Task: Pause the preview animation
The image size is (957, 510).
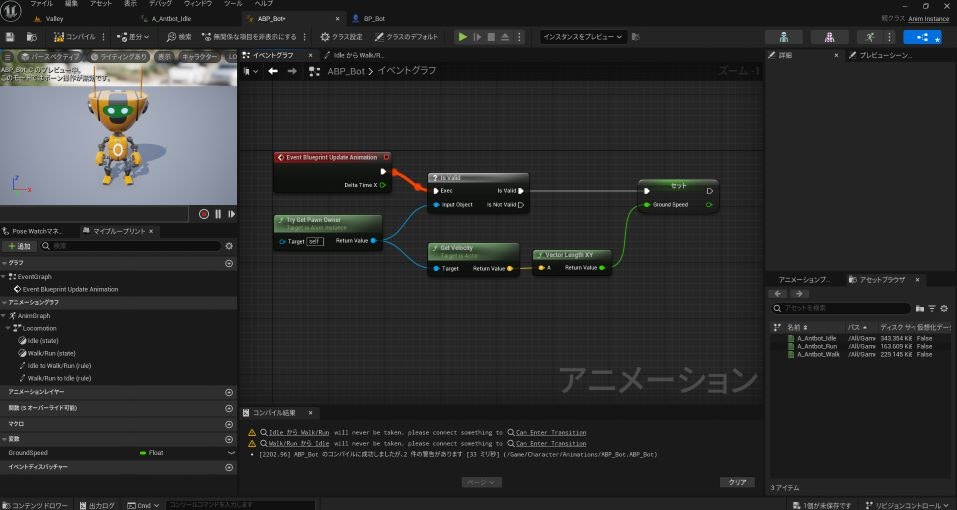Action: [218, 214]
